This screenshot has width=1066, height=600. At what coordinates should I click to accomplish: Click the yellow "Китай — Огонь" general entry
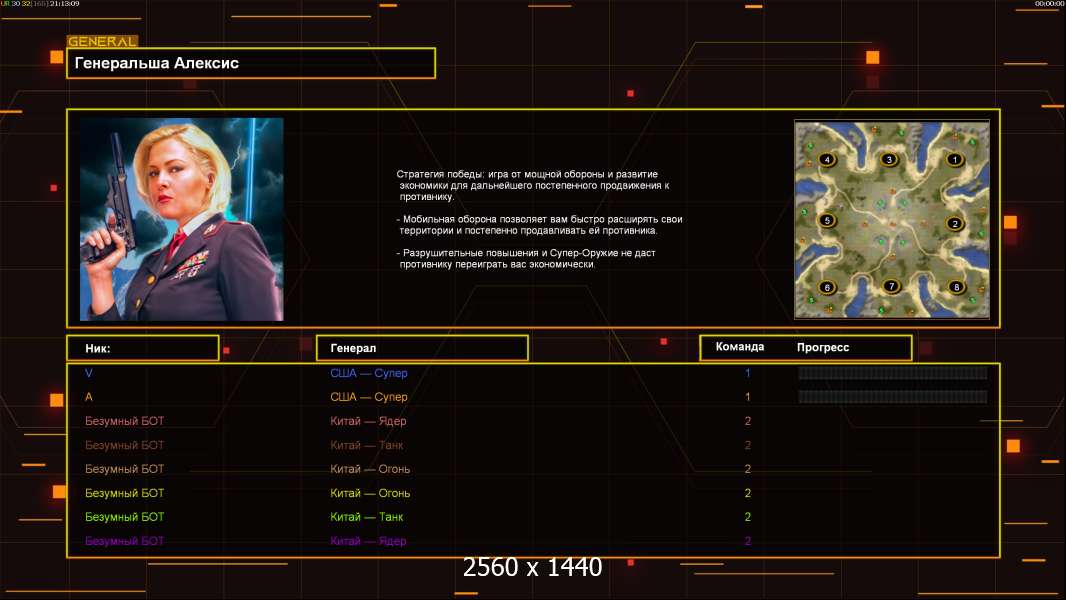point(370,493)
